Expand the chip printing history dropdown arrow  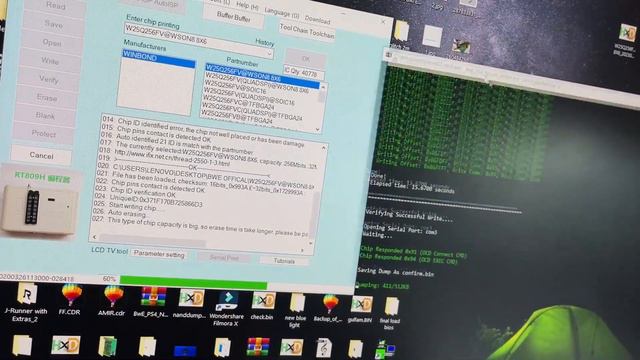pyautogui.click(x=269, y=53)
